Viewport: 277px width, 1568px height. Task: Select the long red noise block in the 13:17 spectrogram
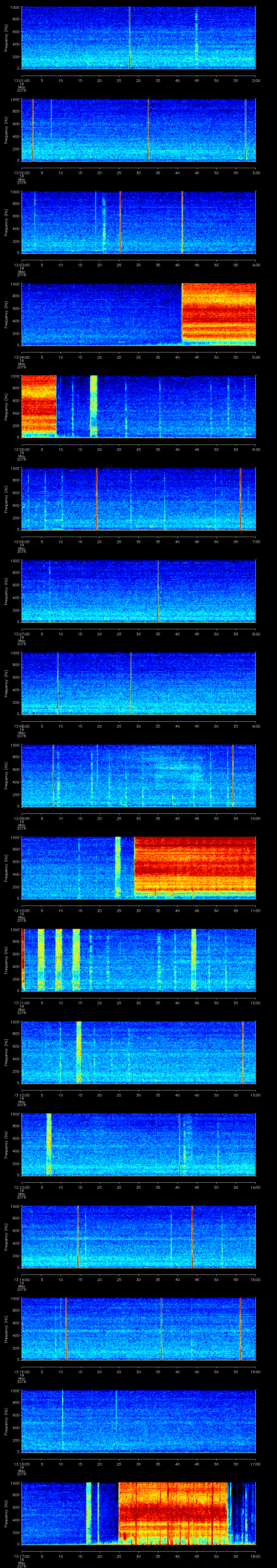tap(173, 1513)
